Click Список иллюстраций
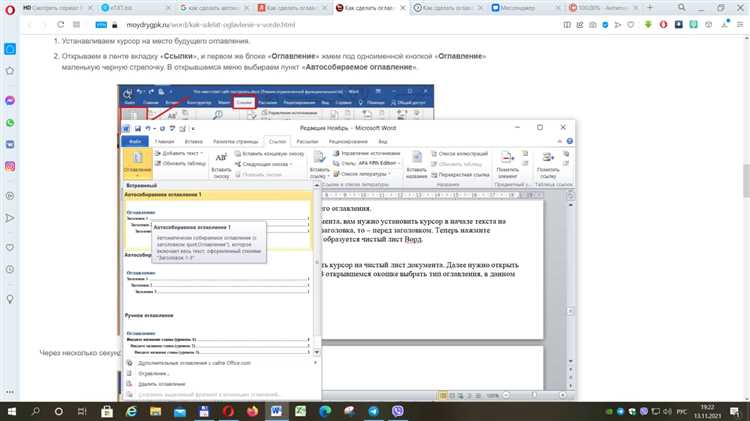Screen dimensions: 750x421 [459, 154]
